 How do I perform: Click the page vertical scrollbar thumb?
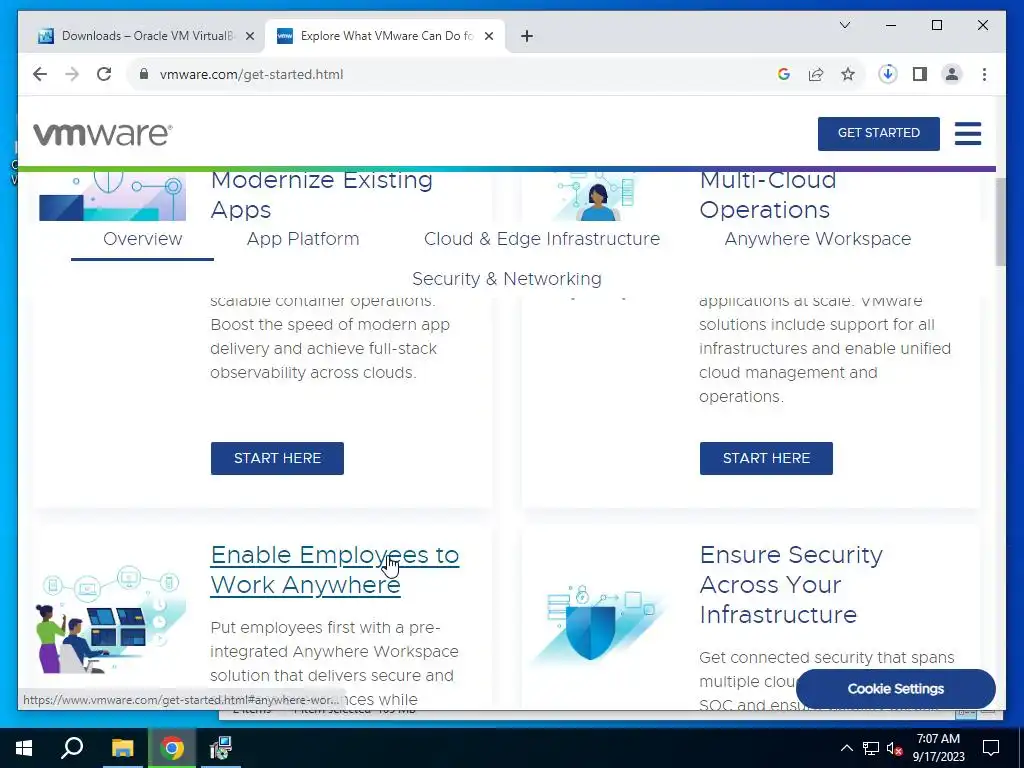click(1000, 222)
